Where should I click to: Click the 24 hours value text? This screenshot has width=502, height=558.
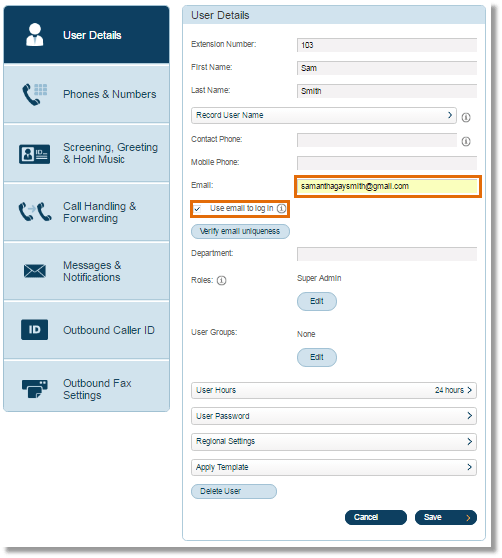449,390
